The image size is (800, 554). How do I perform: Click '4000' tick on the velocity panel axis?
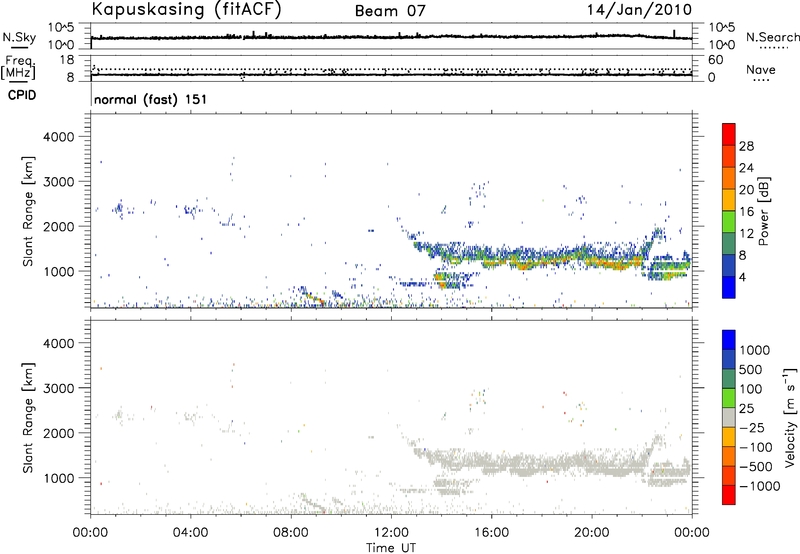click(58, 343)
